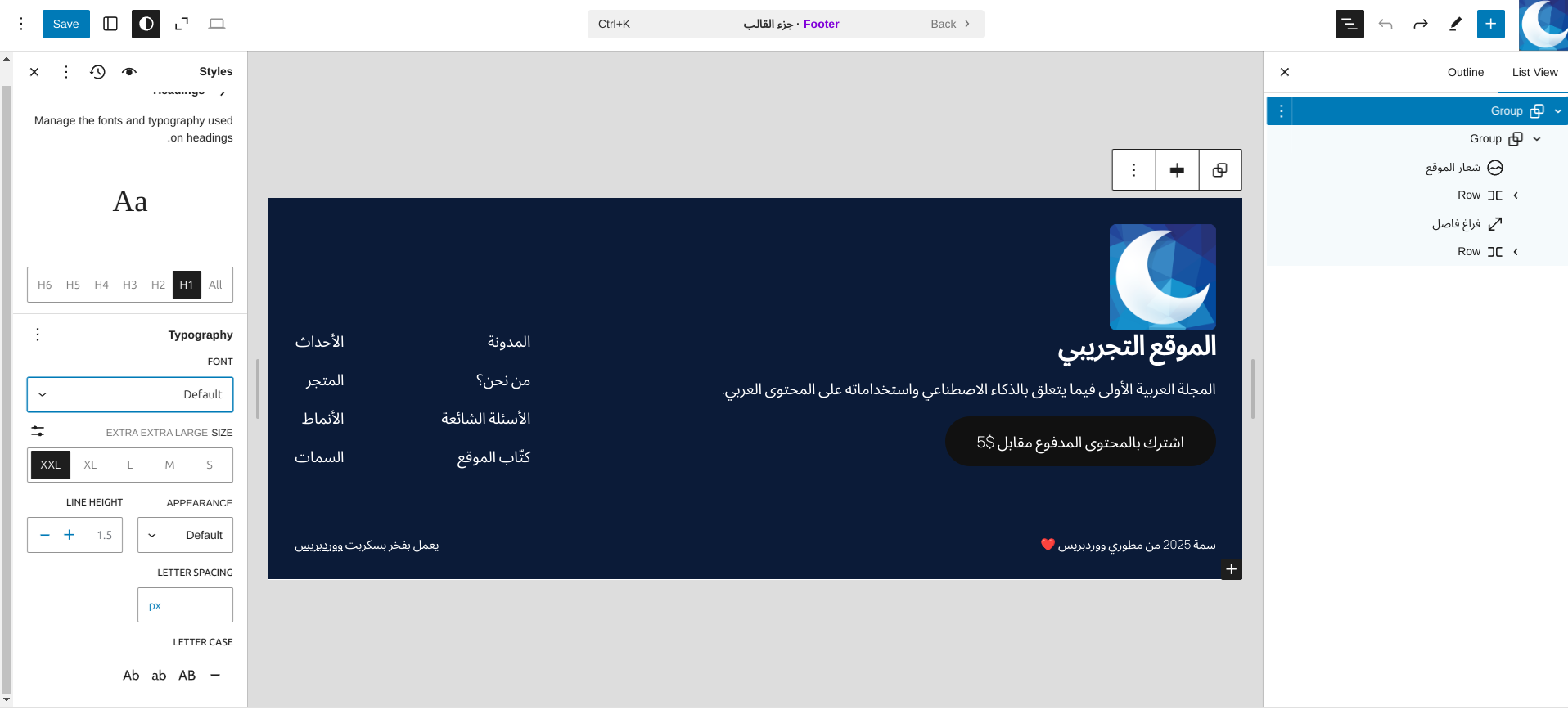This screenshot has width=1568, height=710.
Task: Open the Appearance Default dropdown
Action: click(185, 535)
